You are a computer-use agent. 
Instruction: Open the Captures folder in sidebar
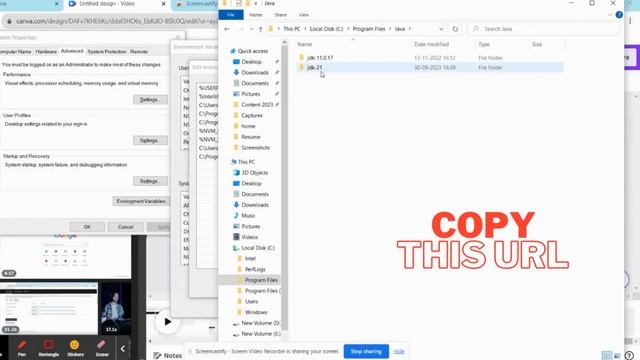click(251, 116)
